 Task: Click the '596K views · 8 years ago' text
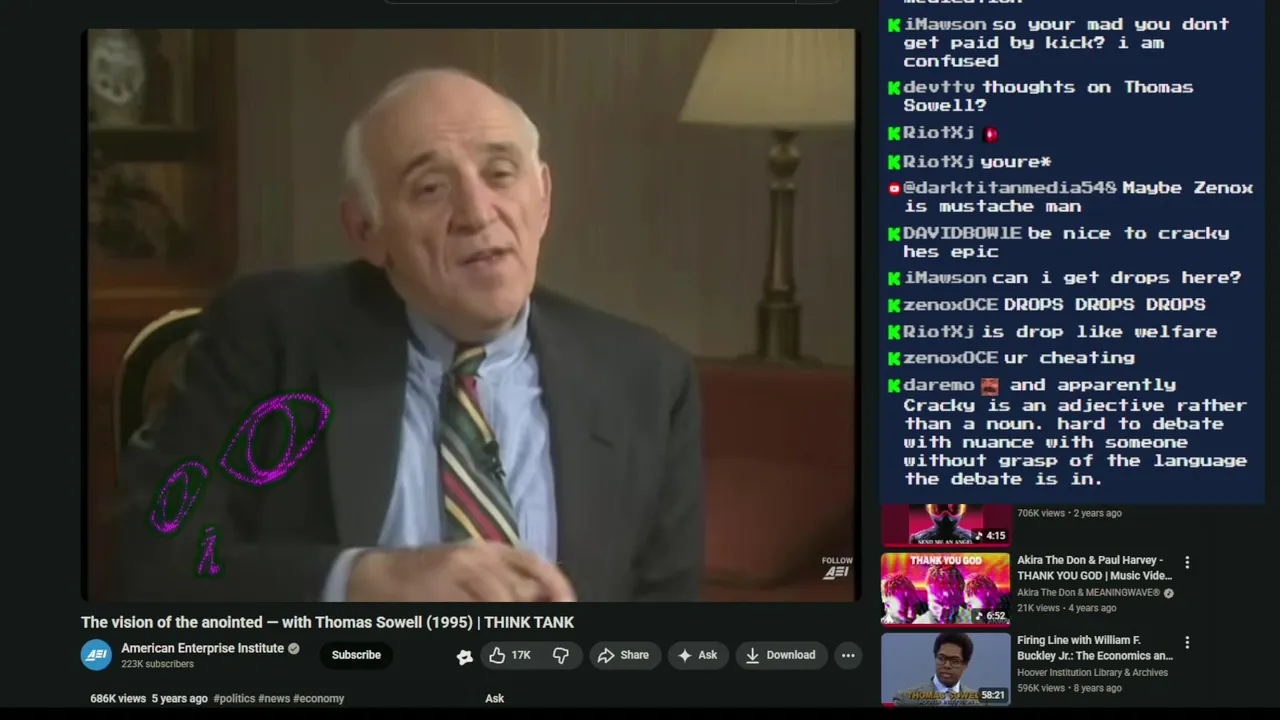point(1069,688)
